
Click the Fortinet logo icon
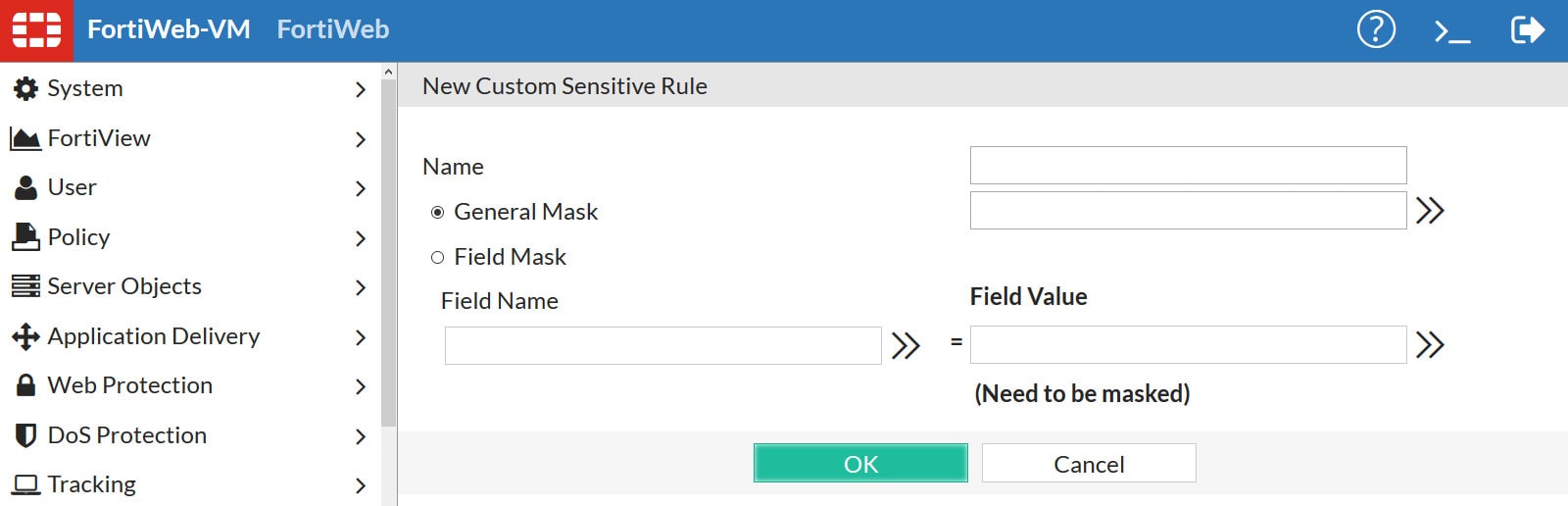[x=36, y=30]
